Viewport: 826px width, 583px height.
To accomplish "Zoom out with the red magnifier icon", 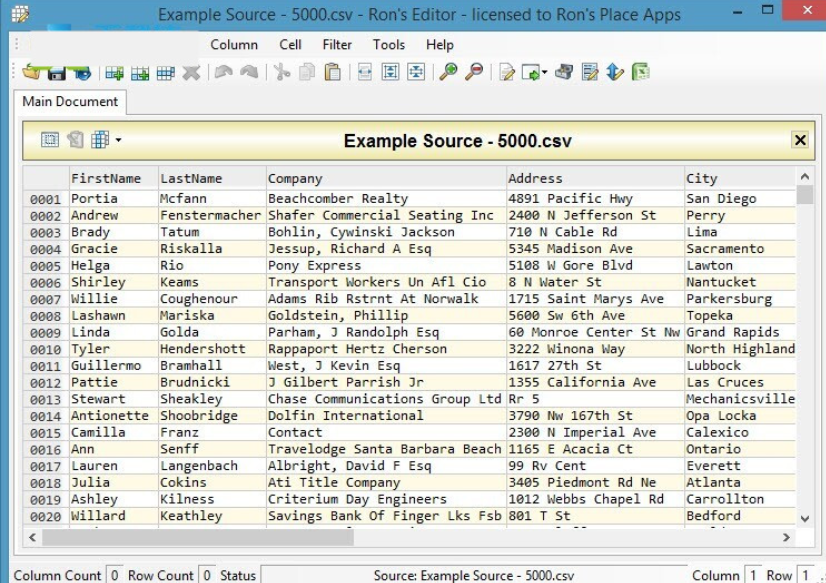I will point(474,72).
